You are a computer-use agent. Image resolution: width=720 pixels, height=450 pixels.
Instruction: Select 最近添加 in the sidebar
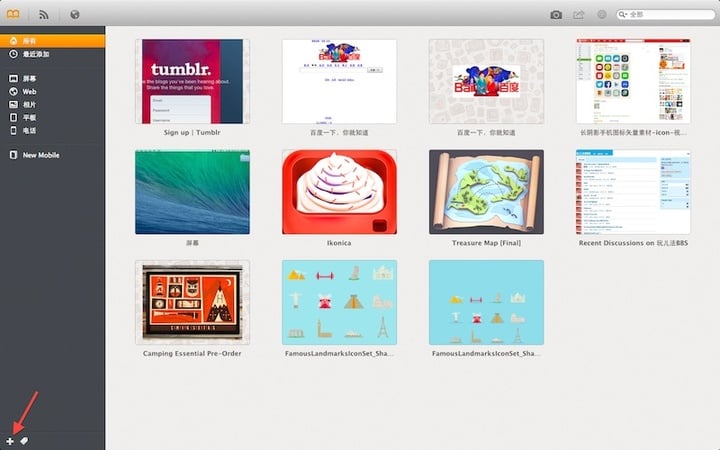pos(36,53)
